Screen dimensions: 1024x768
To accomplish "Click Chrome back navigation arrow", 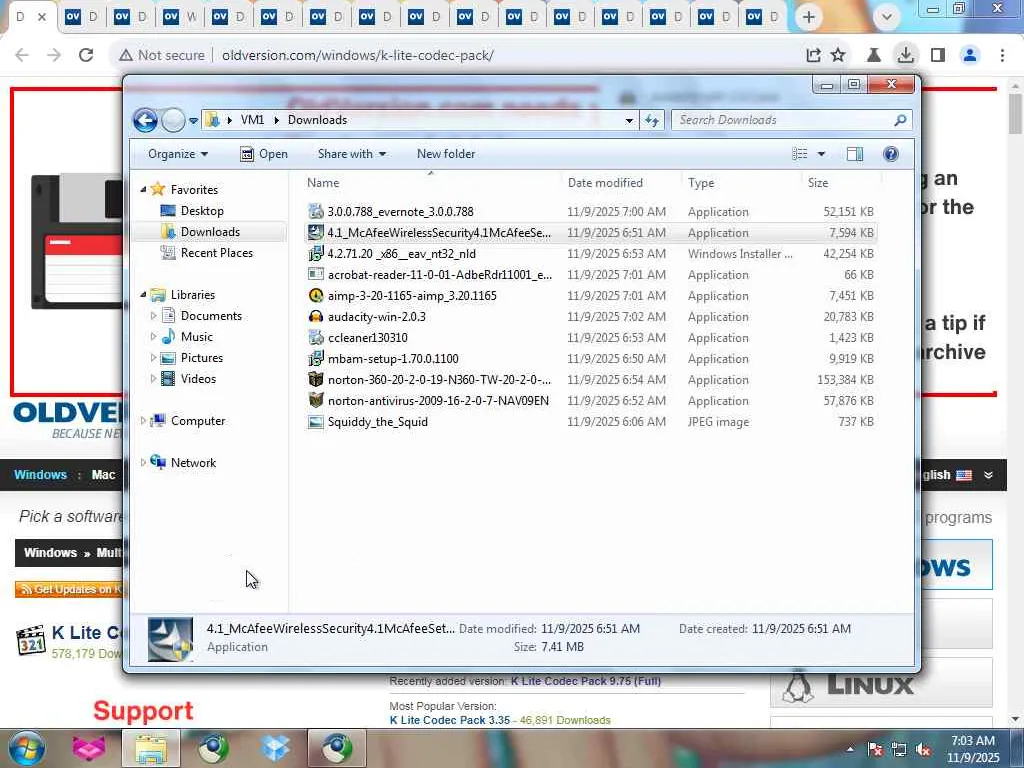I will (22, 55).
